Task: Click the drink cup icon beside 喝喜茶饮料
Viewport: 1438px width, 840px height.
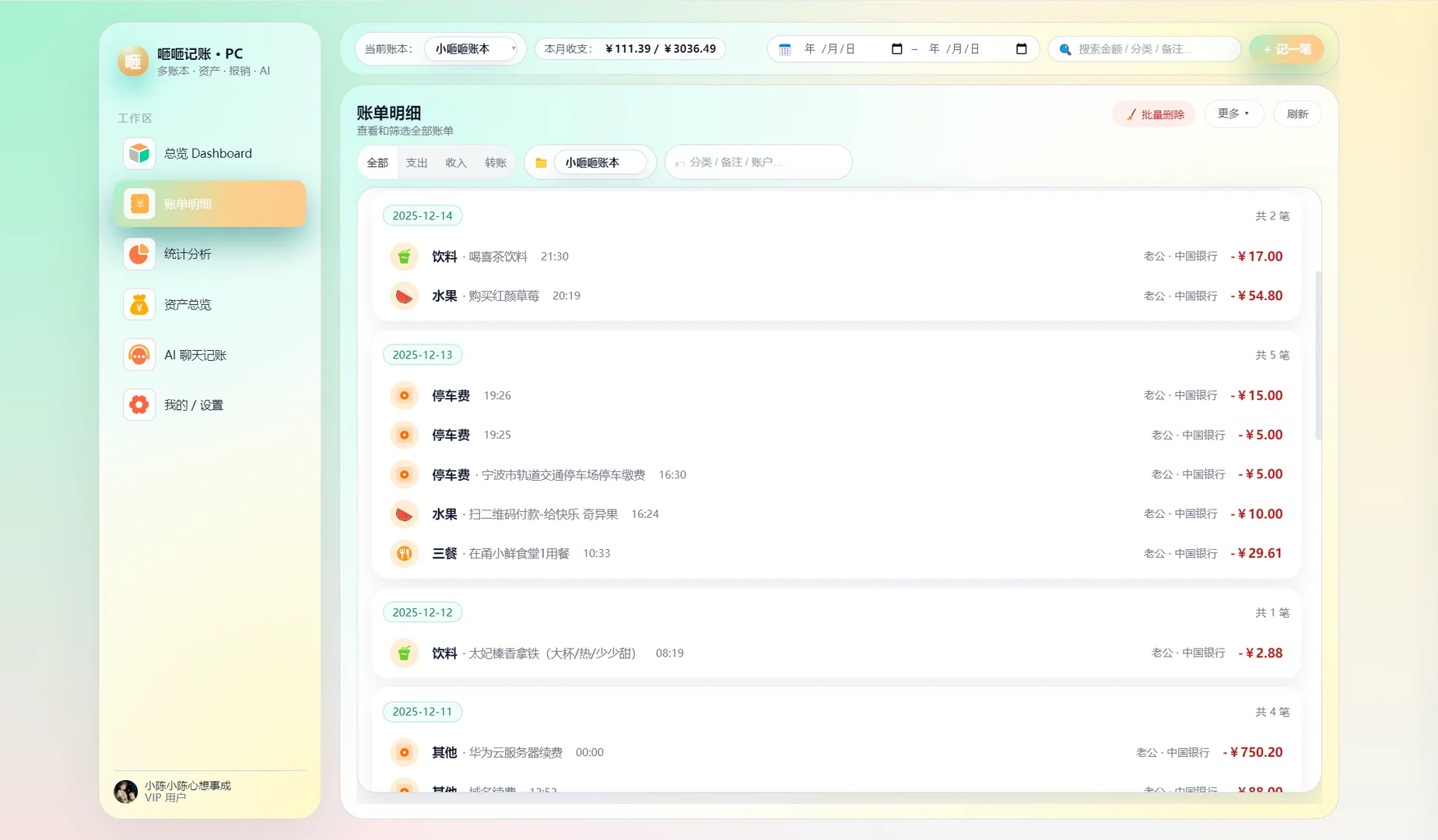Action: pyautogui.click(x=404, y=256)
